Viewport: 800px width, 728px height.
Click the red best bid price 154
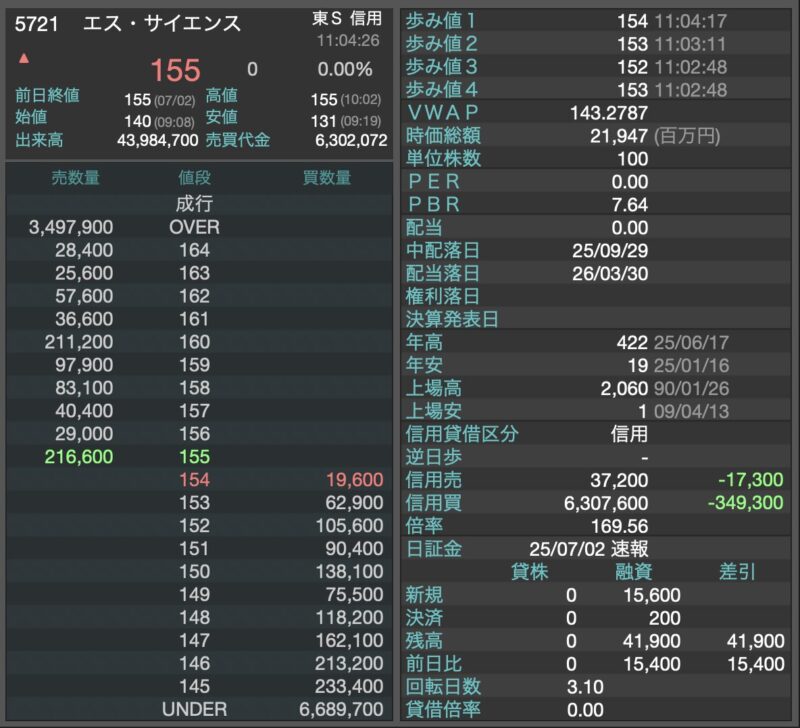pyautogui.click(x=194, y=480)
